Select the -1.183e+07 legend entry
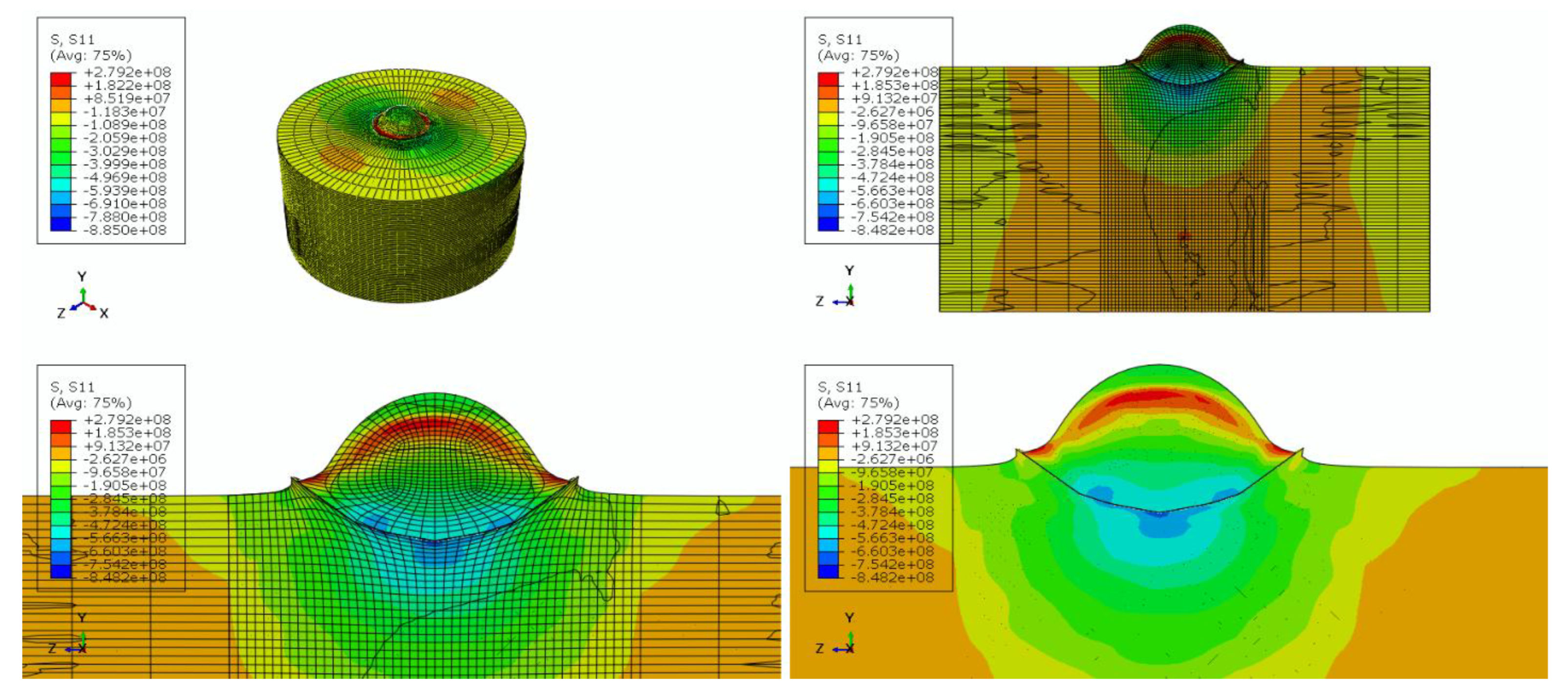 coord(125,111)
